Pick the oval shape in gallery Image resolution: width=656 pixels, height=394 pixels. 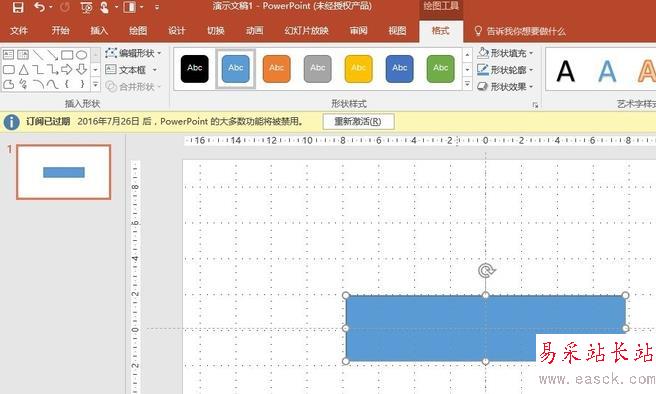coord(82,54)
